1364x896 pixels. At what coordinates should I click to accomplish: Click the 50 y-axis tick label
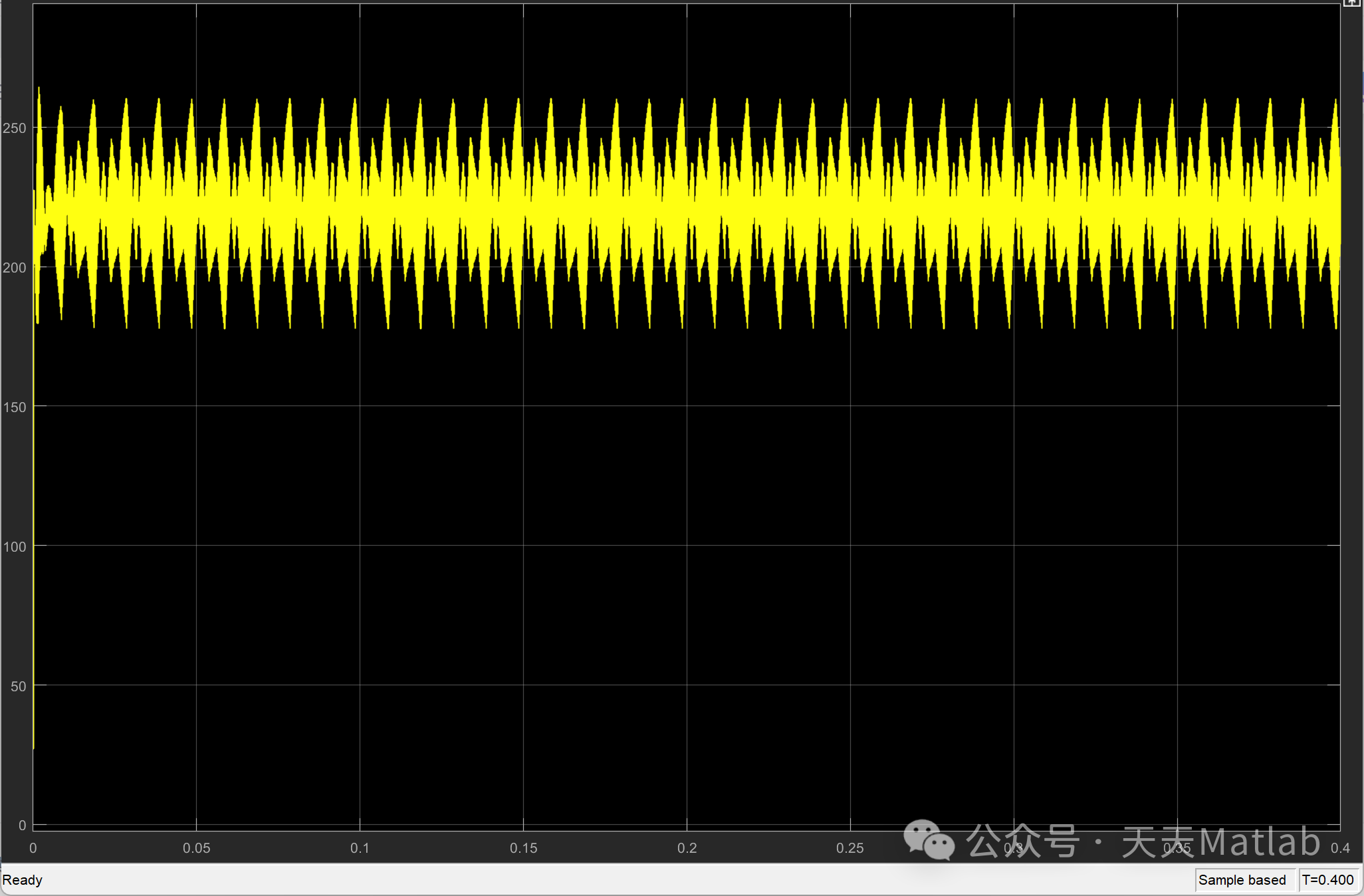pyautogui.click(x=18, y=687)
